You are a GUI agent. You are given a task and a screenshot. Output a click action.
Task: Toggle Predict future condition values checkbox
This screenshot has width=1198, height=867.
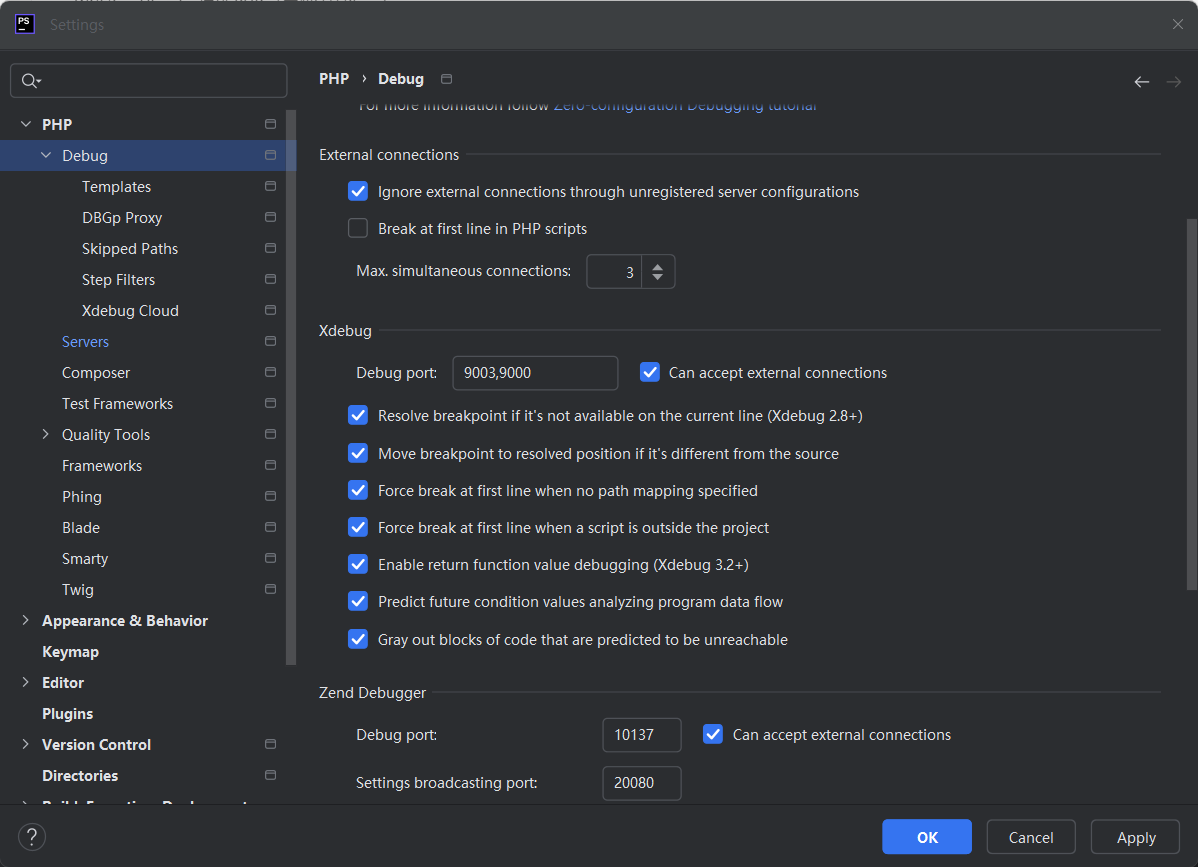(x=358, y=601)
